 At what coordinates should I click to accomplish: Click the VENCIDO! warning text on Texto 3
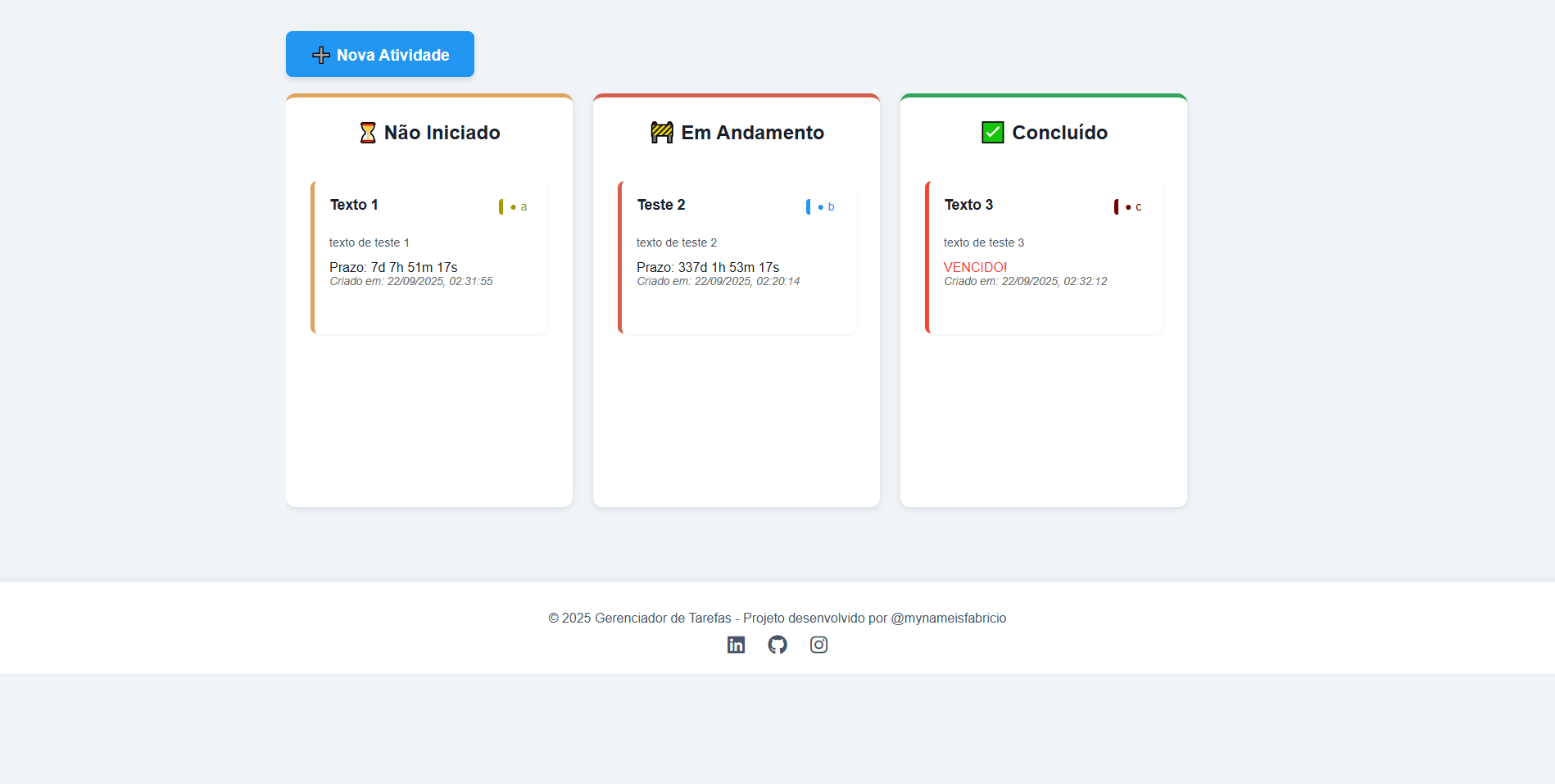(x=975, y=266)
